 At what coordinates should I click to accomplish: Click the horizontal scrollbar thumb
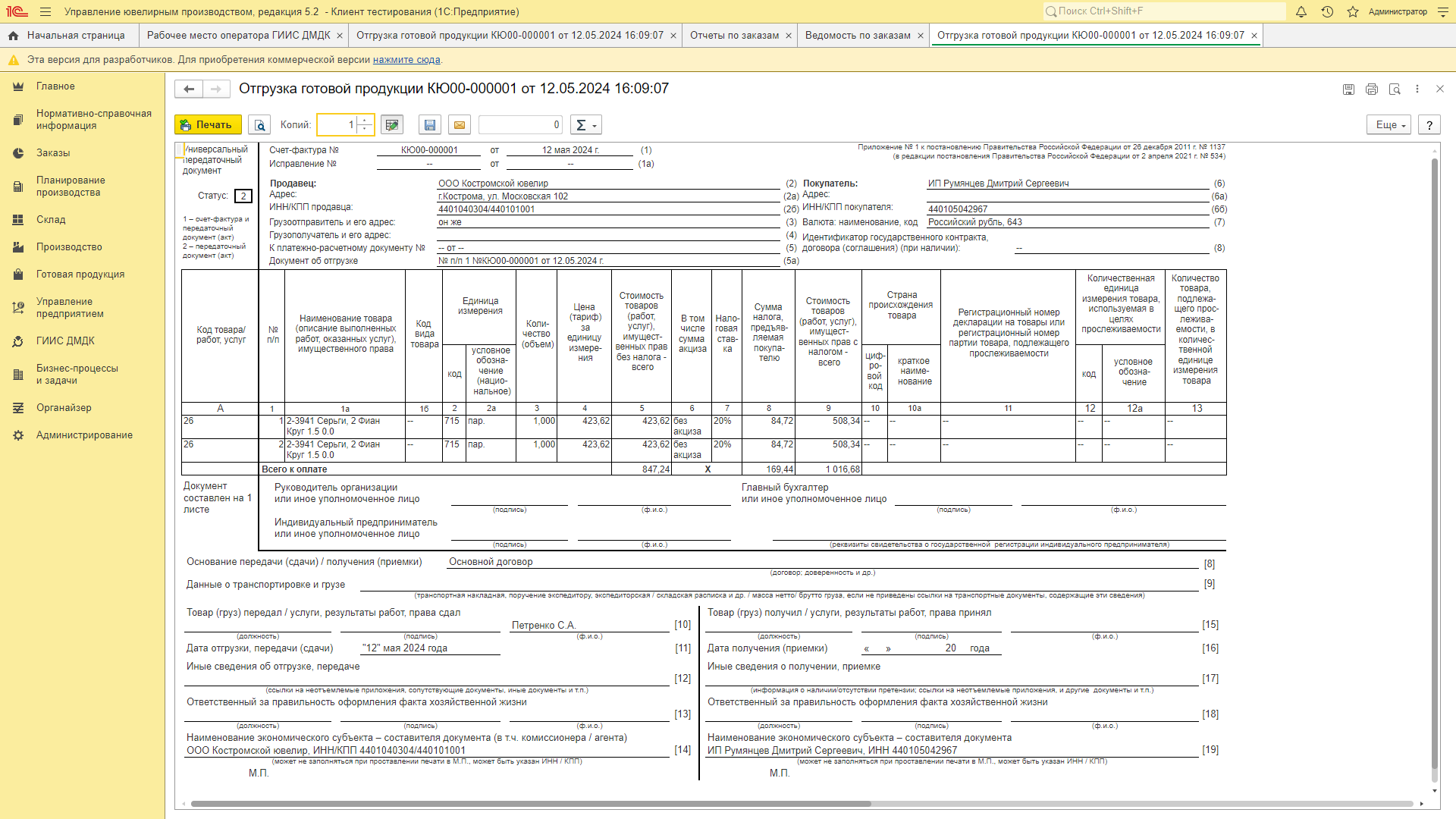[531, 804]
